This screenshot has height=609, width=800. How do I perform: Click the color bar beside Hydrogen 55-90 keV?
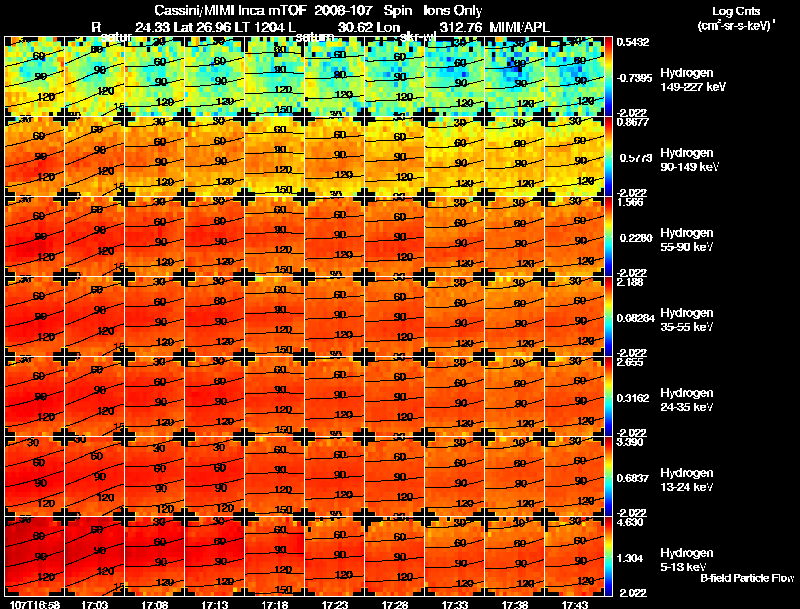(x=608, y=237)
